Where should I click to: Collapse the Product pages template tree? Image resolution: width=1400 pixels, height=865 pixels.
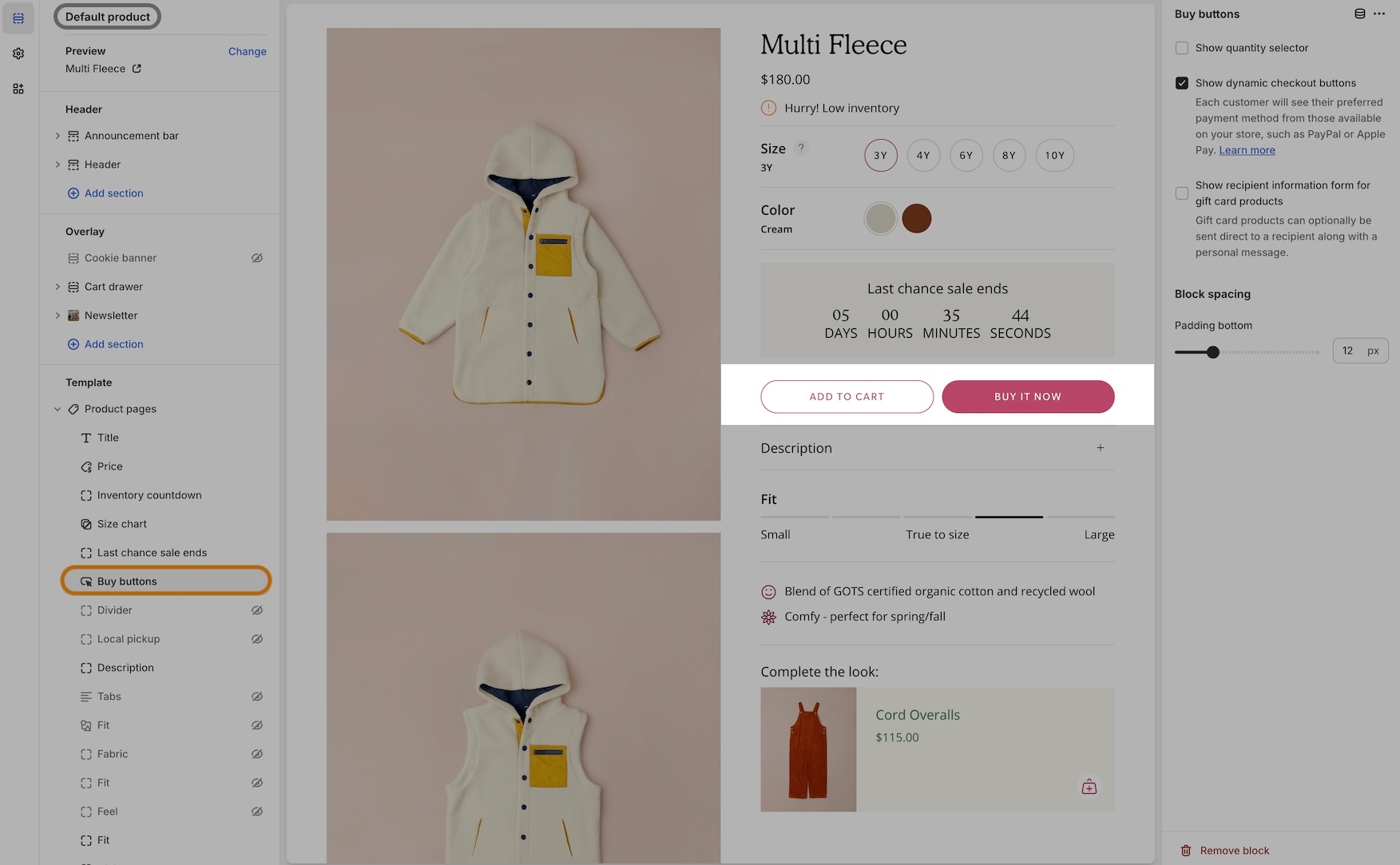click(58, 409)
